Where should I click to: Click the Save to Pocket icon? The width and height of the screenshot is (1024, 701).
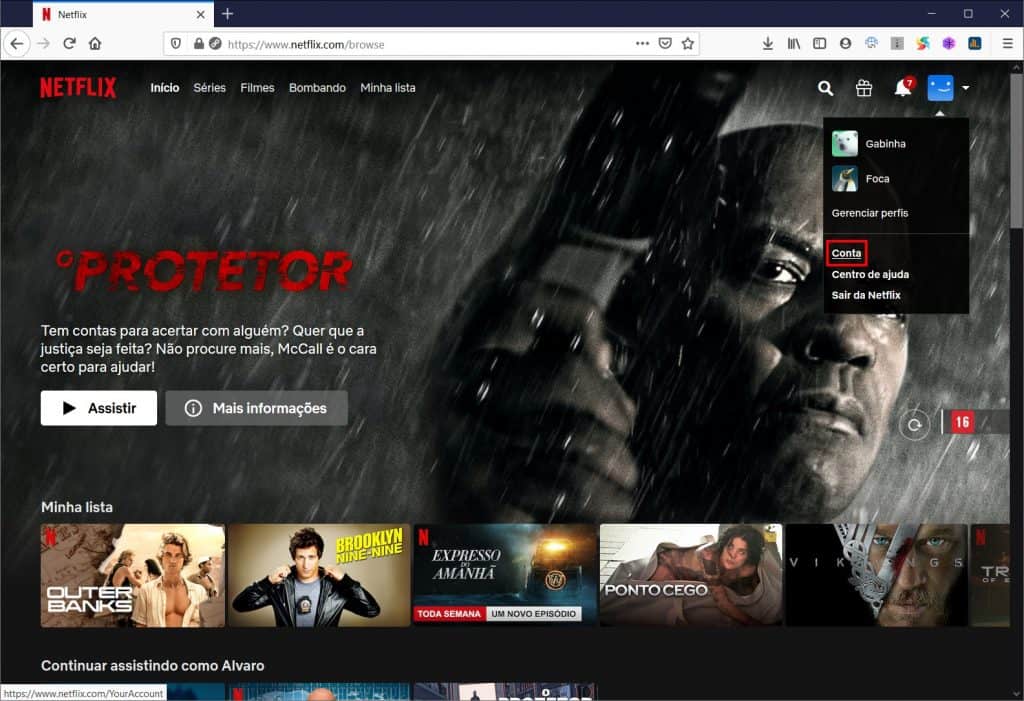click(x=665, y=44)
